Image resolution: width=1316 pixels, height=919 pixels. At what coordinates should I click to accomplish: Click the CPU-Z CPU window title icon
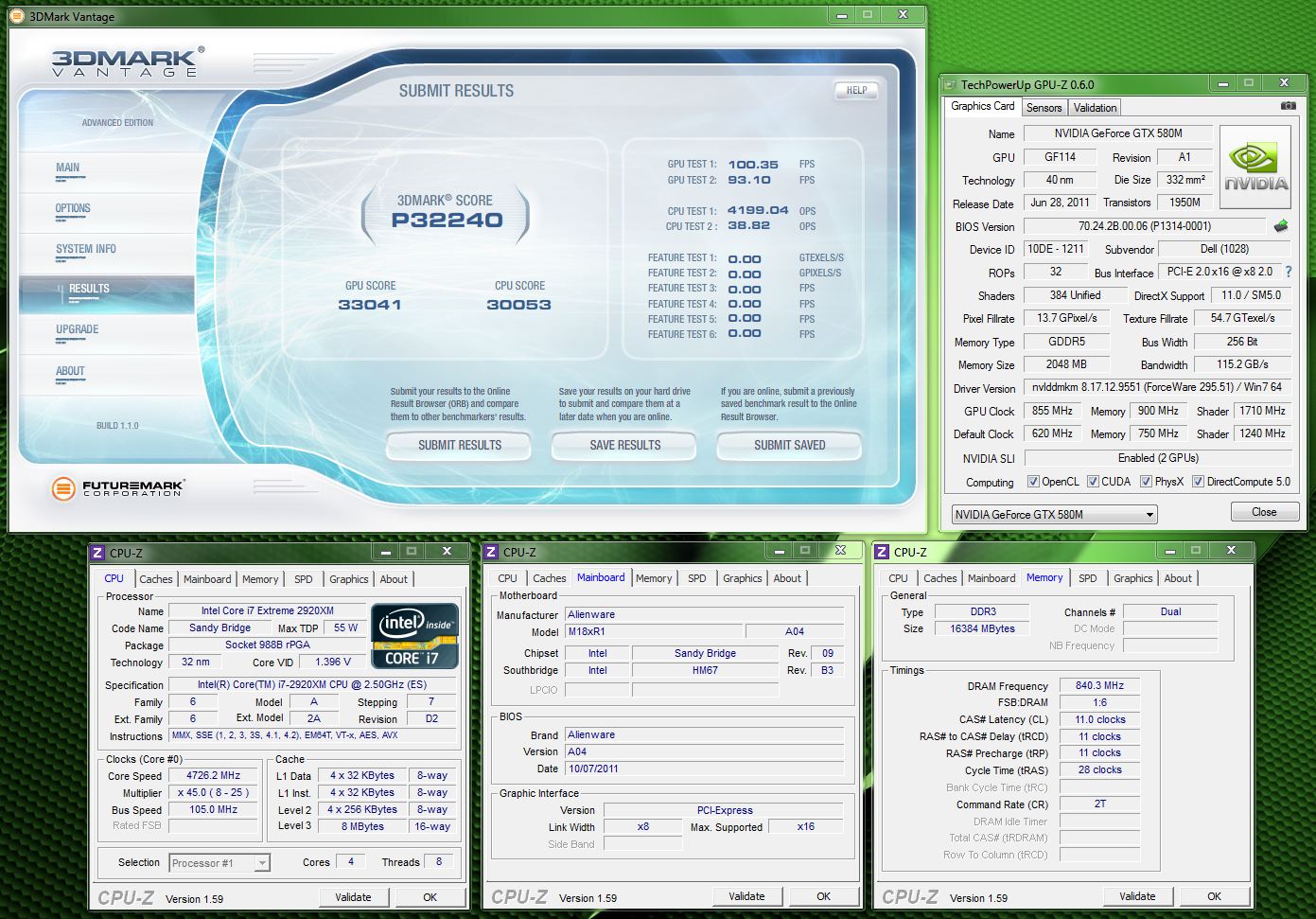coord(97,553)
